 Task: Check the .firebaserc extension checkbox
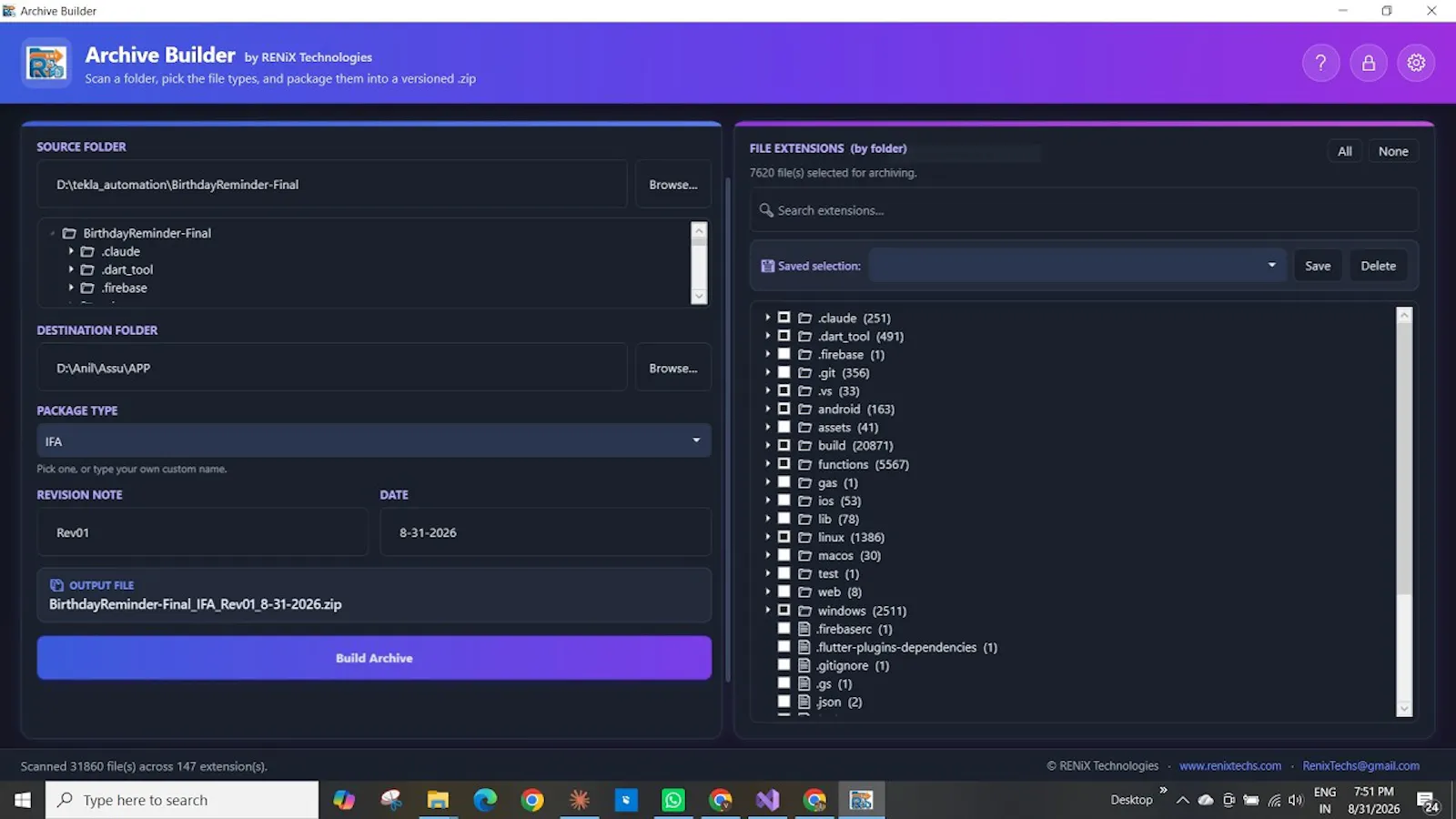784,629
